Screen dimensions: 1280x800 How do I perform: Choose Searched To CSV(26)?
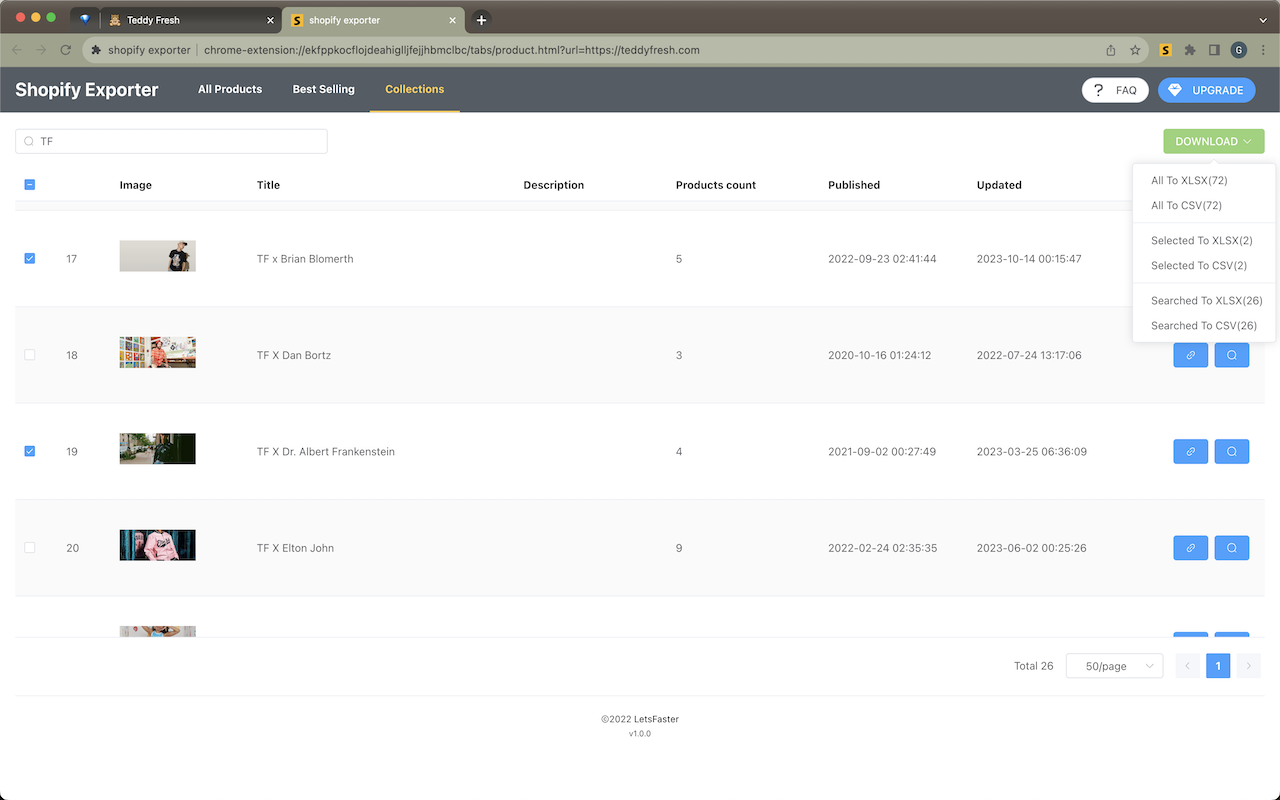point(1204,326)
